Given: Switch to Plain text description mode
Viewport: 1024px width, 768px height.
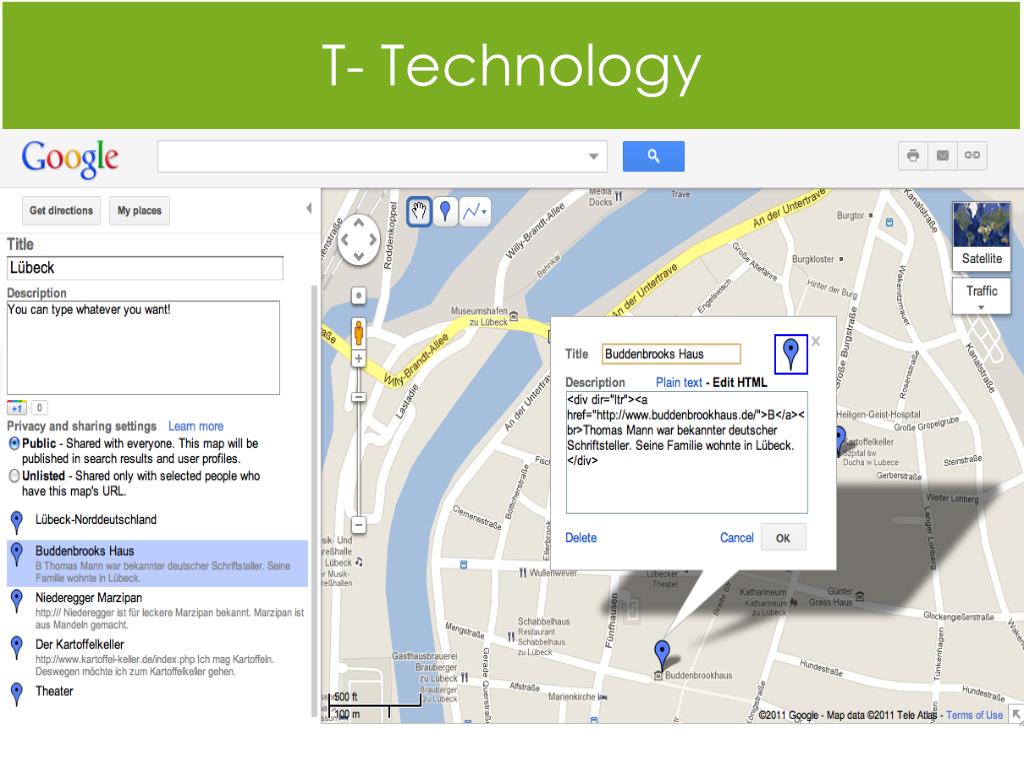Looking at the screenshot, I should pos(679,383).
